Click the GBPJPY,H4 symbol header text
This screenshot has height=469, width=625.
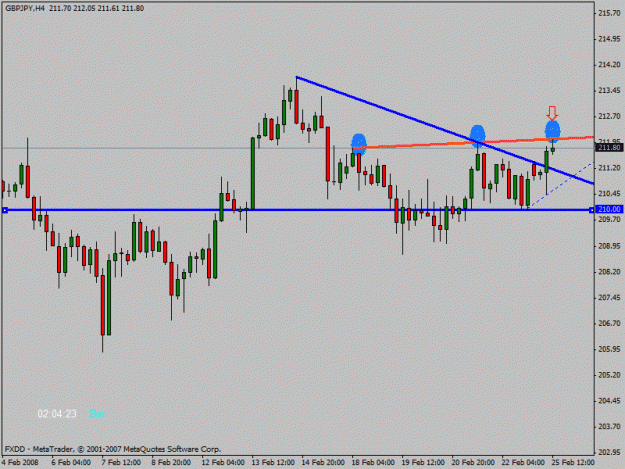[25, 8]
